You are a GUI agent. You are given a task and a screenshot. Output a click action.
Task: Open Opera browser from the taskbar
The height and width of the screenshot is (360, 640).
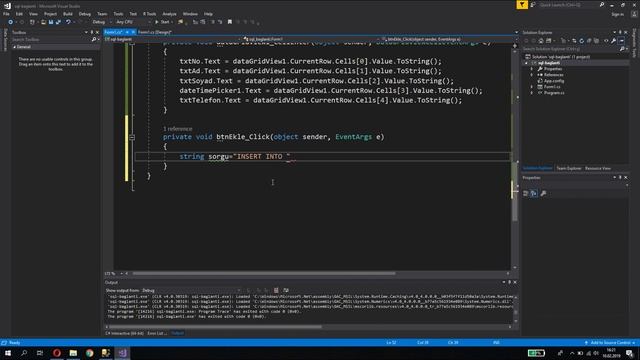point(57,353)
